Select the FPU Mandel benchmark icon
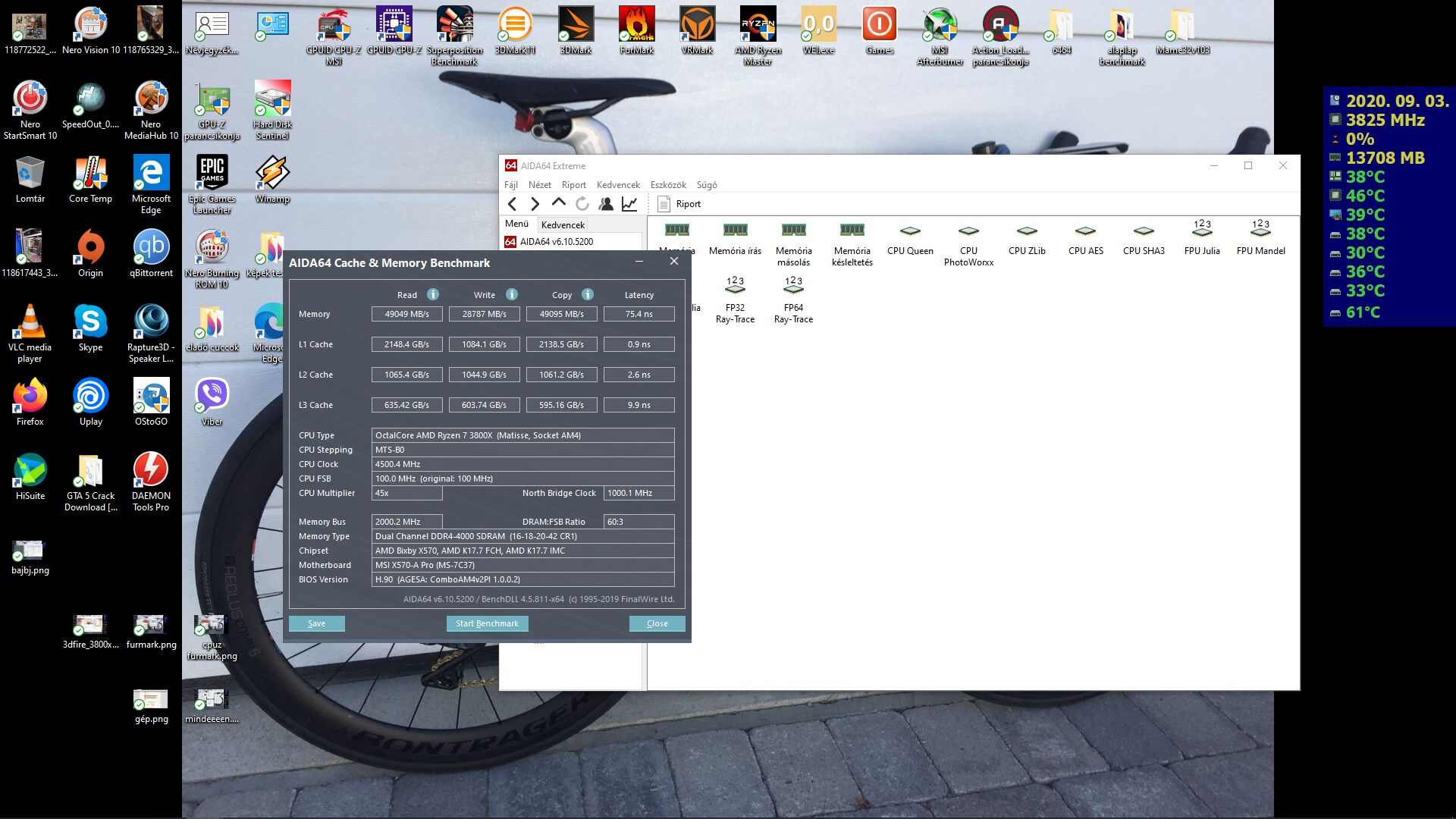This screenshot has height=819, width=1456. pyautogui.click(x=1260, y=238)
